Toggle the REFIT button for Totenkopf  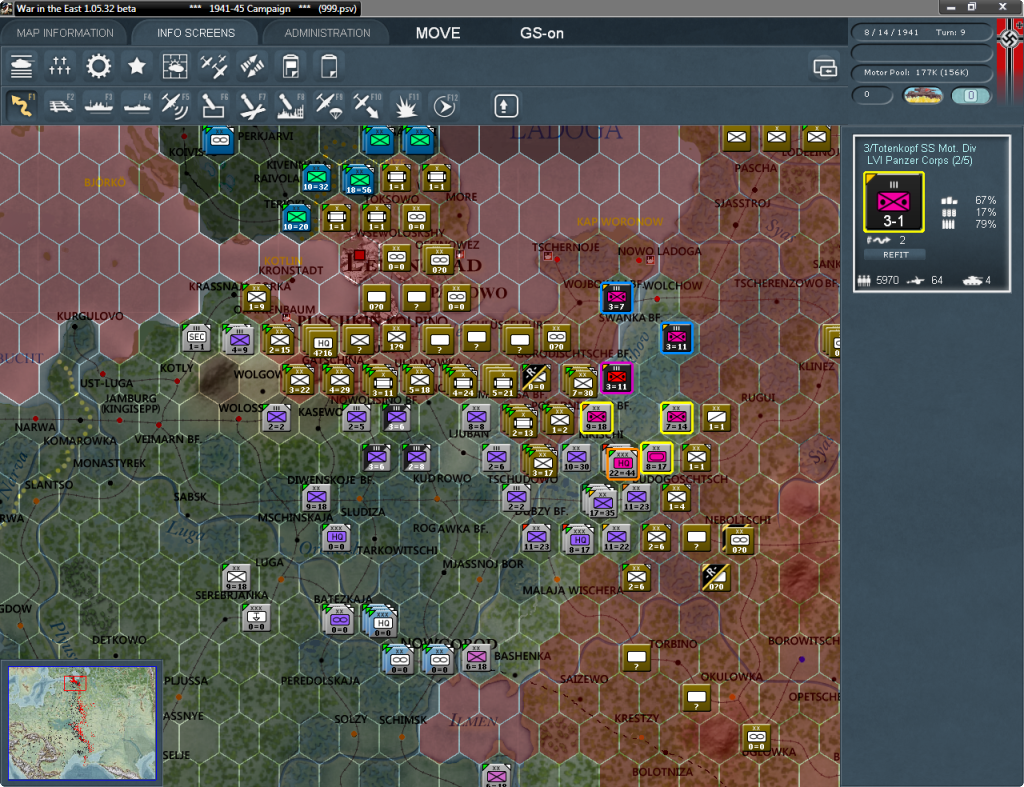pos(895,255)
